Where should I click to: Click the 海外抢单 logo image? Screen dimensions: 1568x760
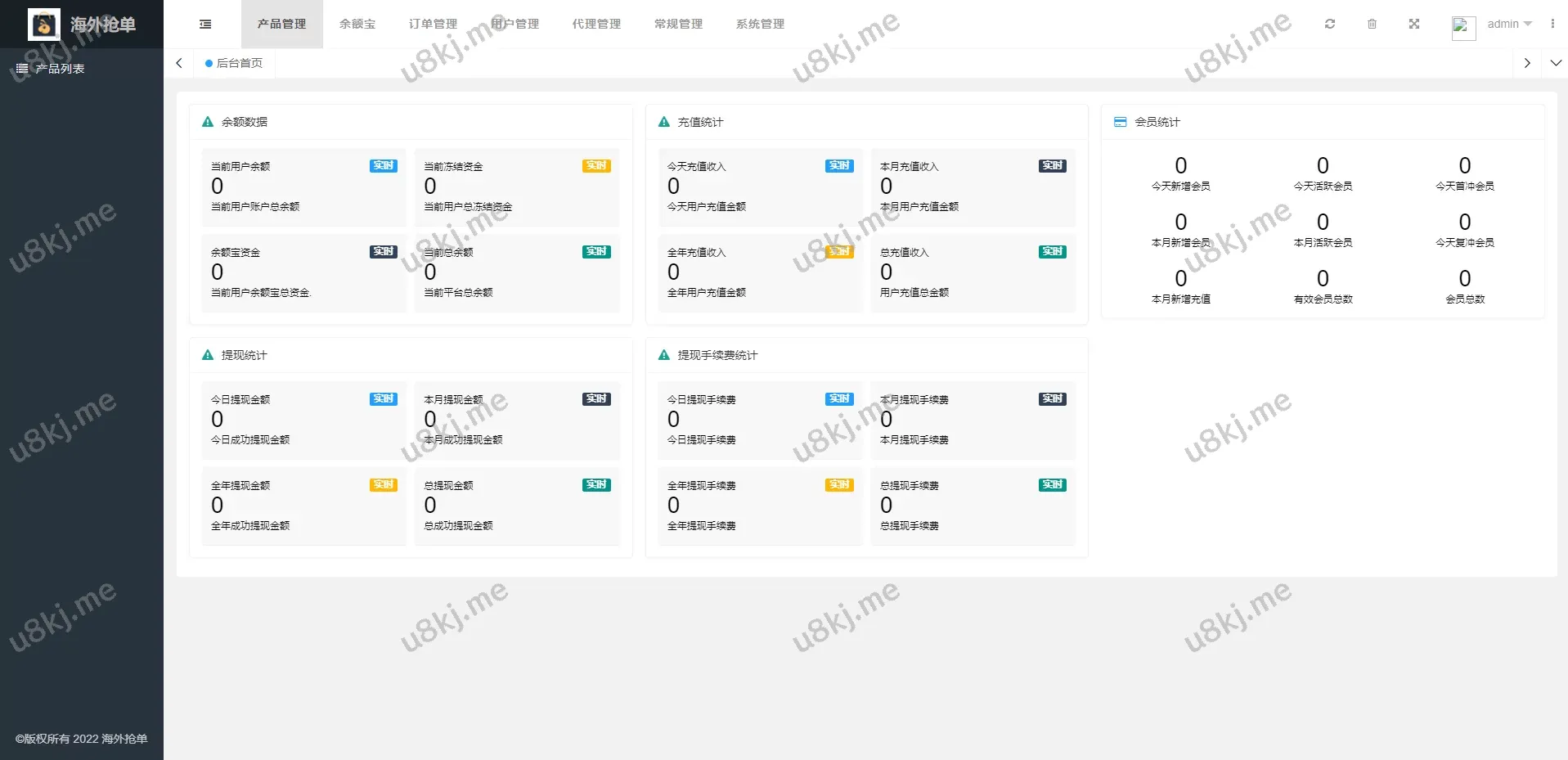[43, 25]
